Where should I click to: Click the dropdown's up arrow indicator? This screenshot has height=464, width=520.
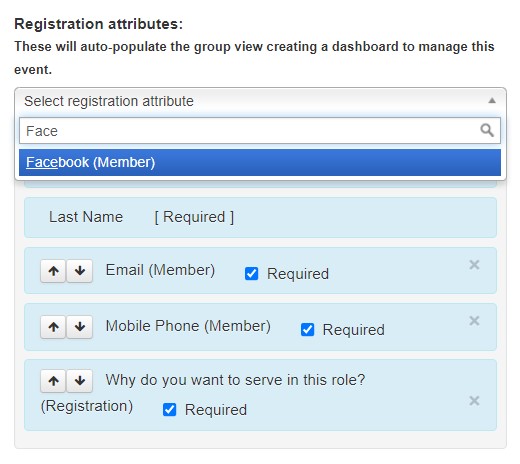click(x=492, y=100)
